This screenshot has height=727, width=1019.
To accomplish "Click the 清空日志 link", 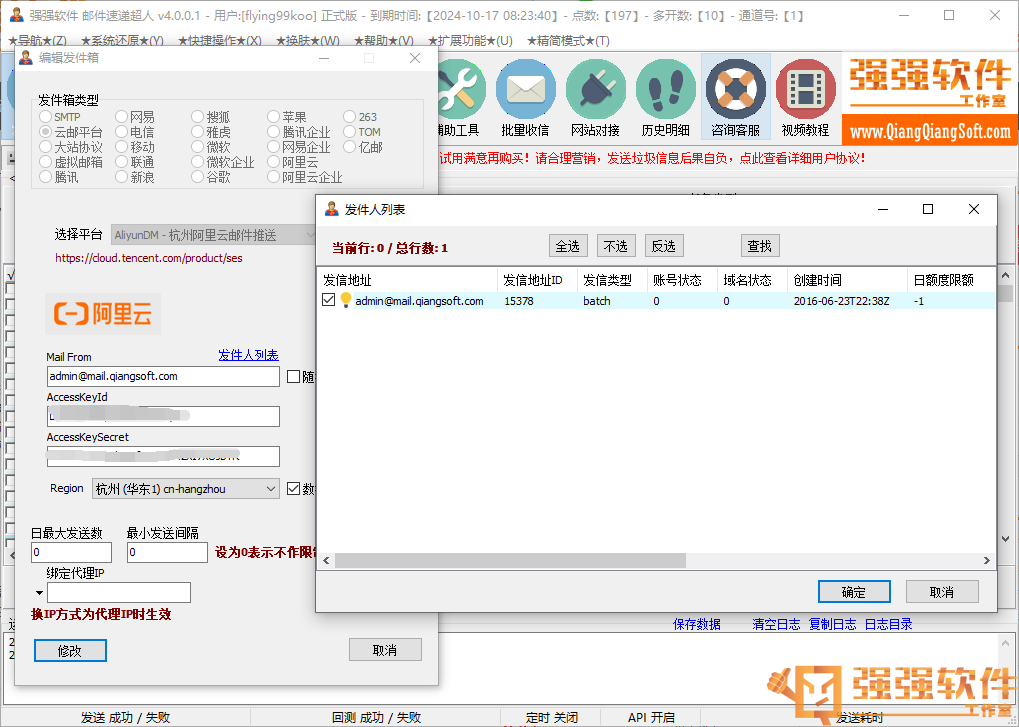I will point(777,624).
